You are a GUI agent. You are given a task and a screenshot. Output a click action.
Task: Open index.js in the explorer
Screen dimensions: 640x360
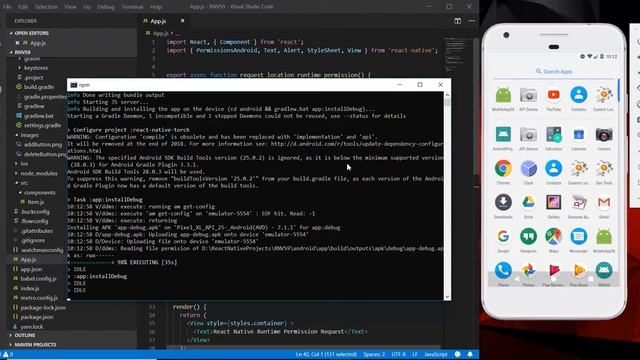(x=30, y=288)
